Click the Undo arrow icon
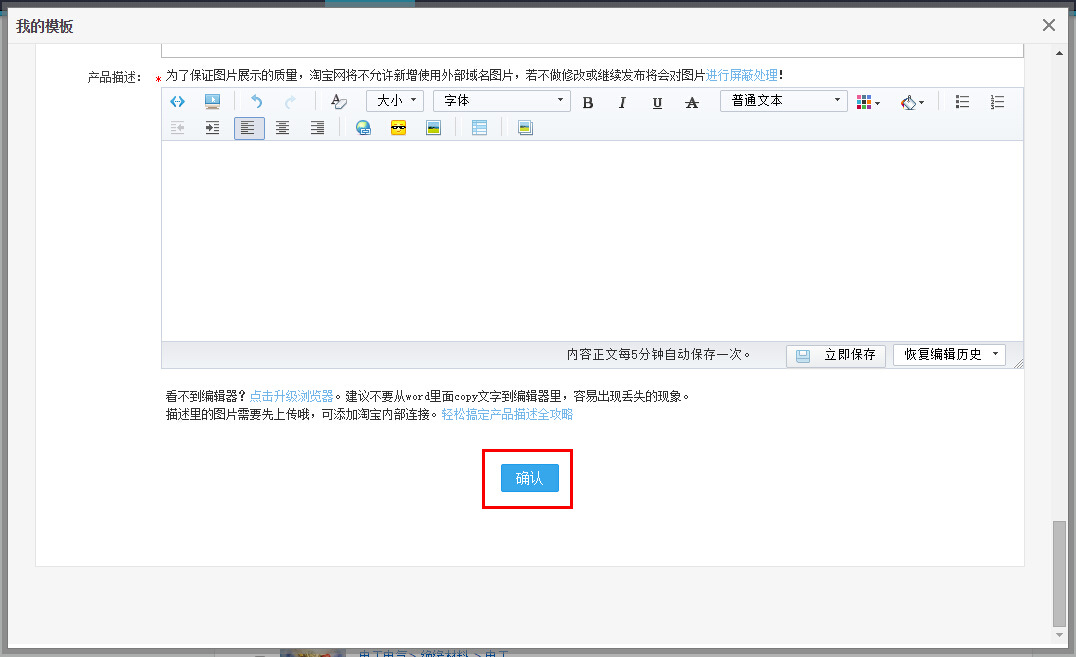 (258, 101)
